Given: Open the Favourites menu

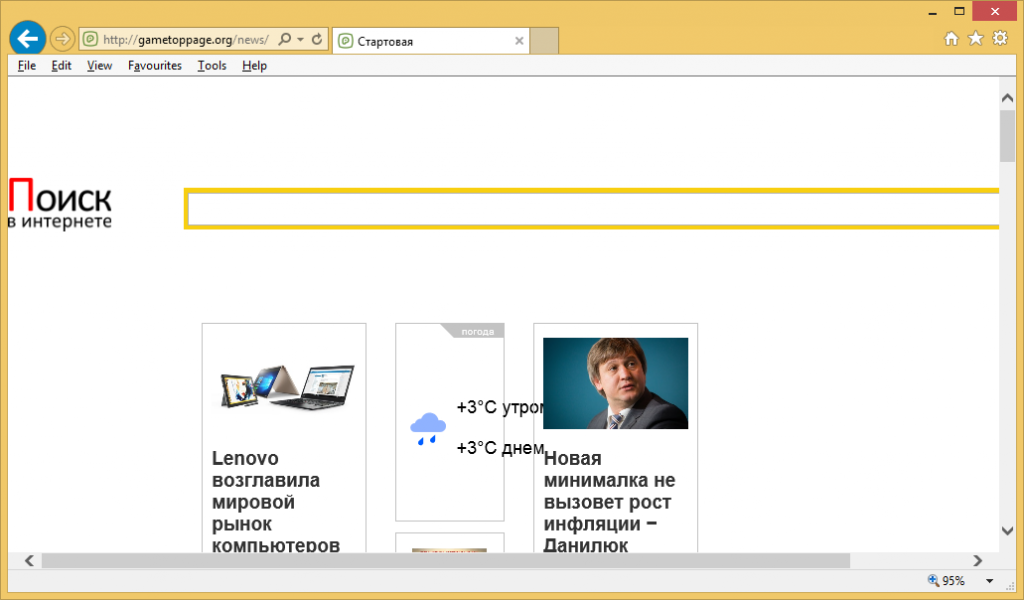Looking at the screenshot, I should tap(155, 66).
